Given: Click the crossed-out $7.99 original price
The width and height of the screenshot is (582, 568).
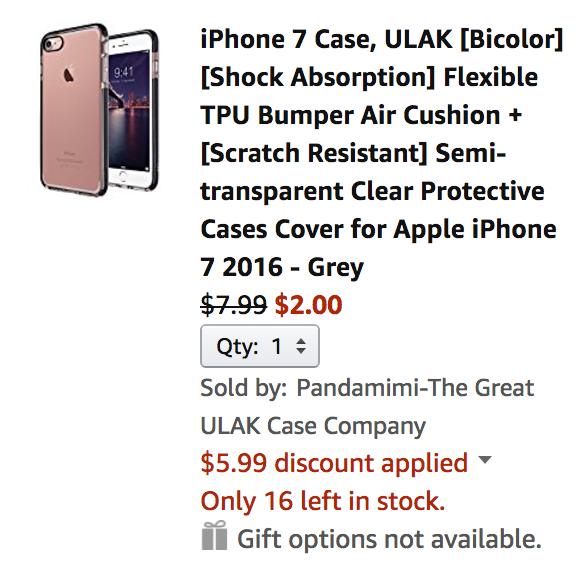Looking at the screenshot, I should click(233, 305).
